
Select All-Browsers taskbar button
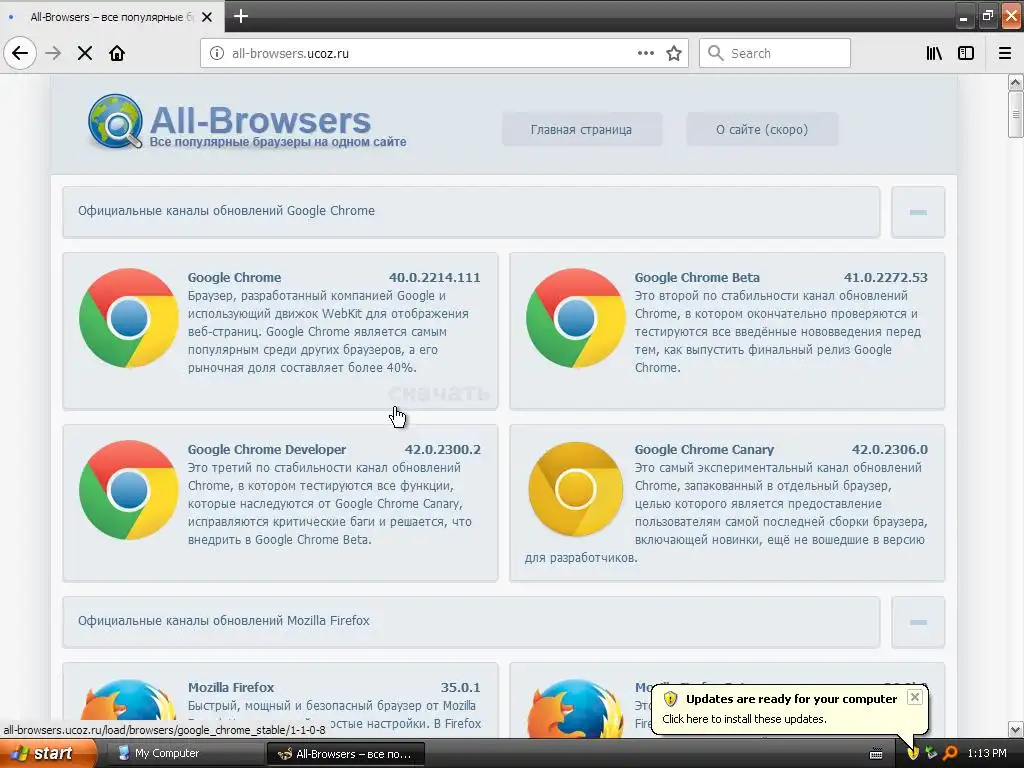tap(346, 754)
